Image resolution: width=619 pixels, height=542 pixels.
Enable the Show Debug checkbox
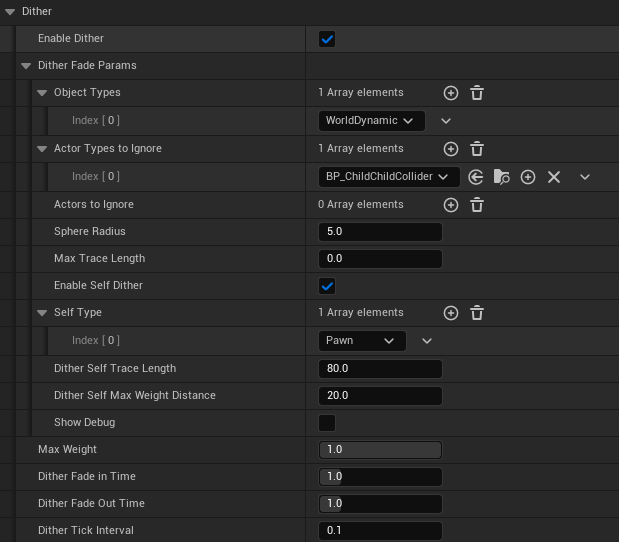click(327, 422)
